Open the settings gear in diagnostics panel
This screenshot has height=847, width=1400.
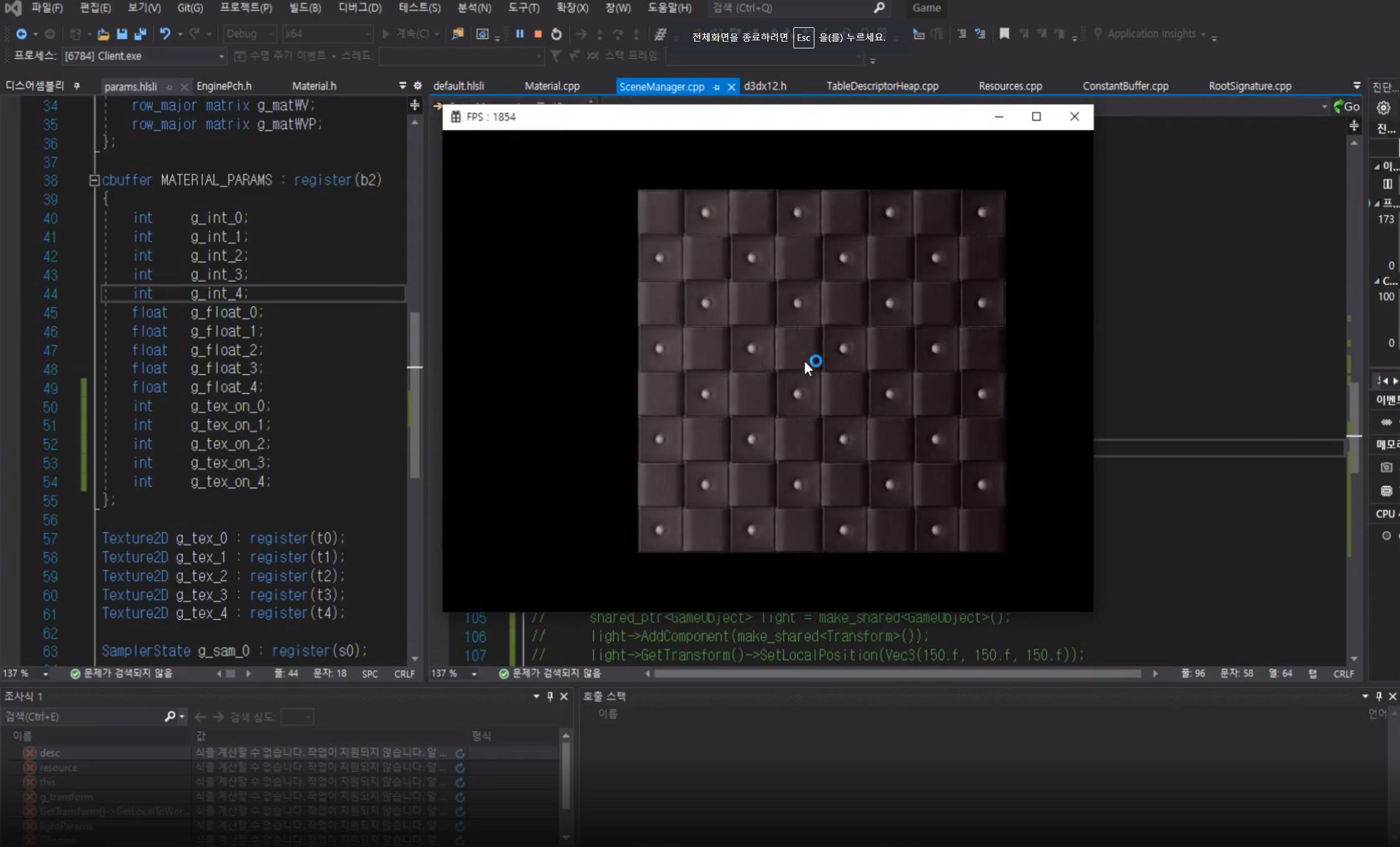(1383, 108)
